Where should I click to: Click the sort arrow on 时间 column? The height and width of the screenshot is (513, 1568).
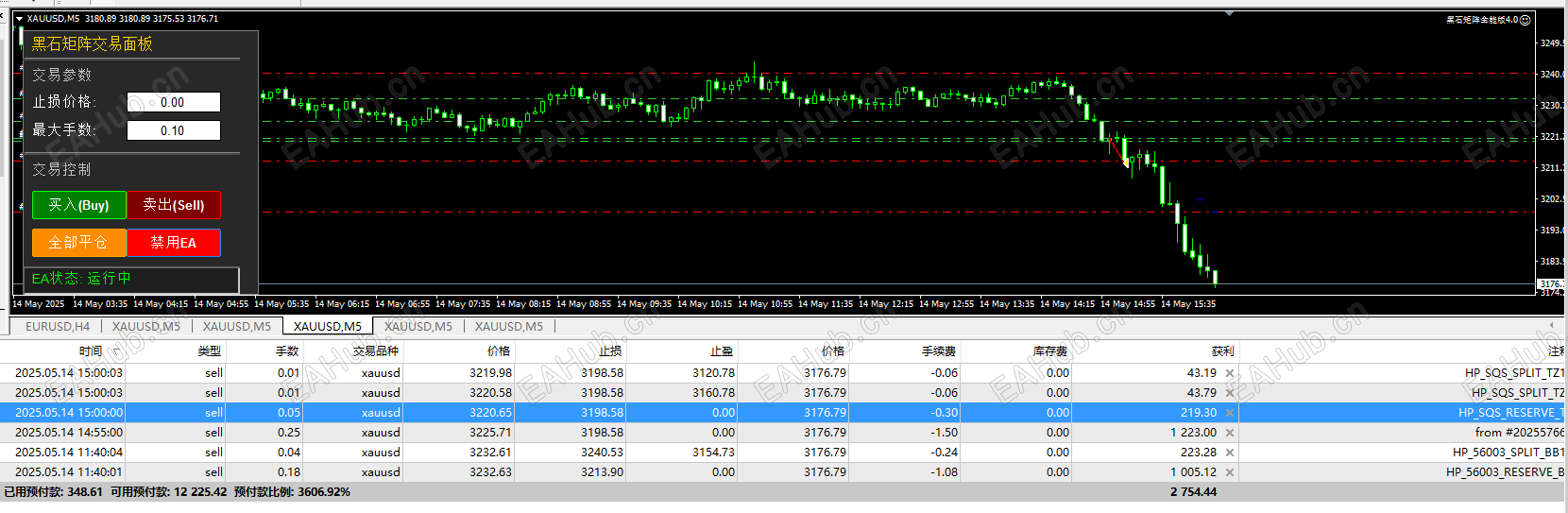(x=115, y=351)
